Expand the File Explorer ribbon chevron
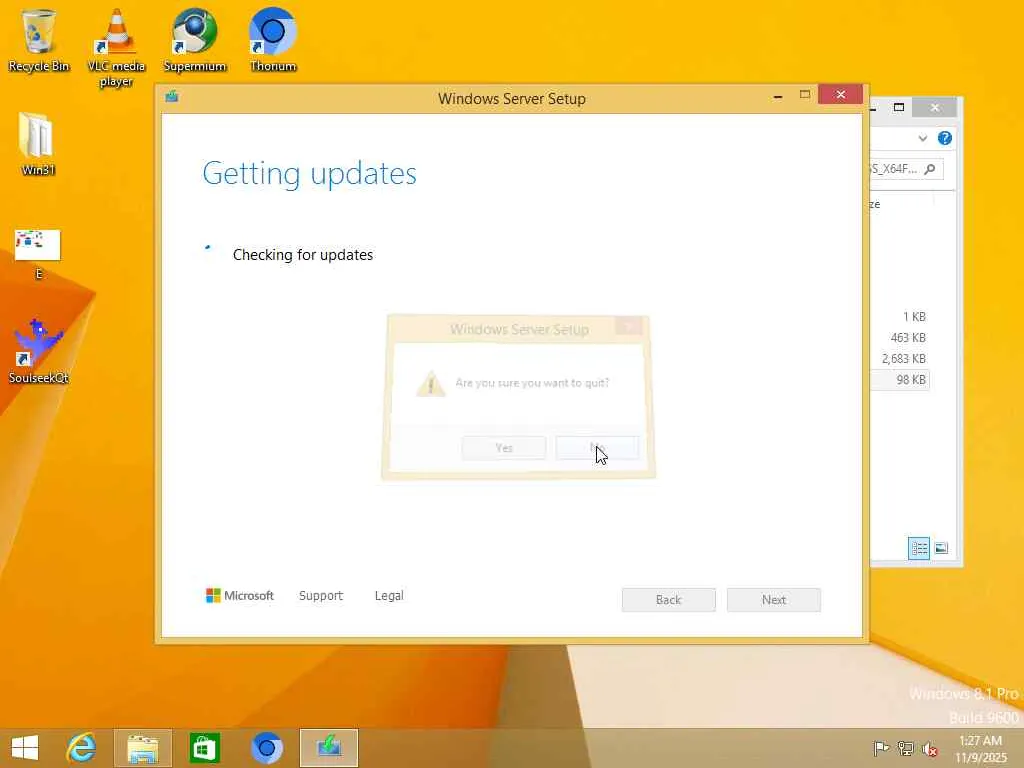The width and height of the screenshot is (1024, 768). [922, 138]
